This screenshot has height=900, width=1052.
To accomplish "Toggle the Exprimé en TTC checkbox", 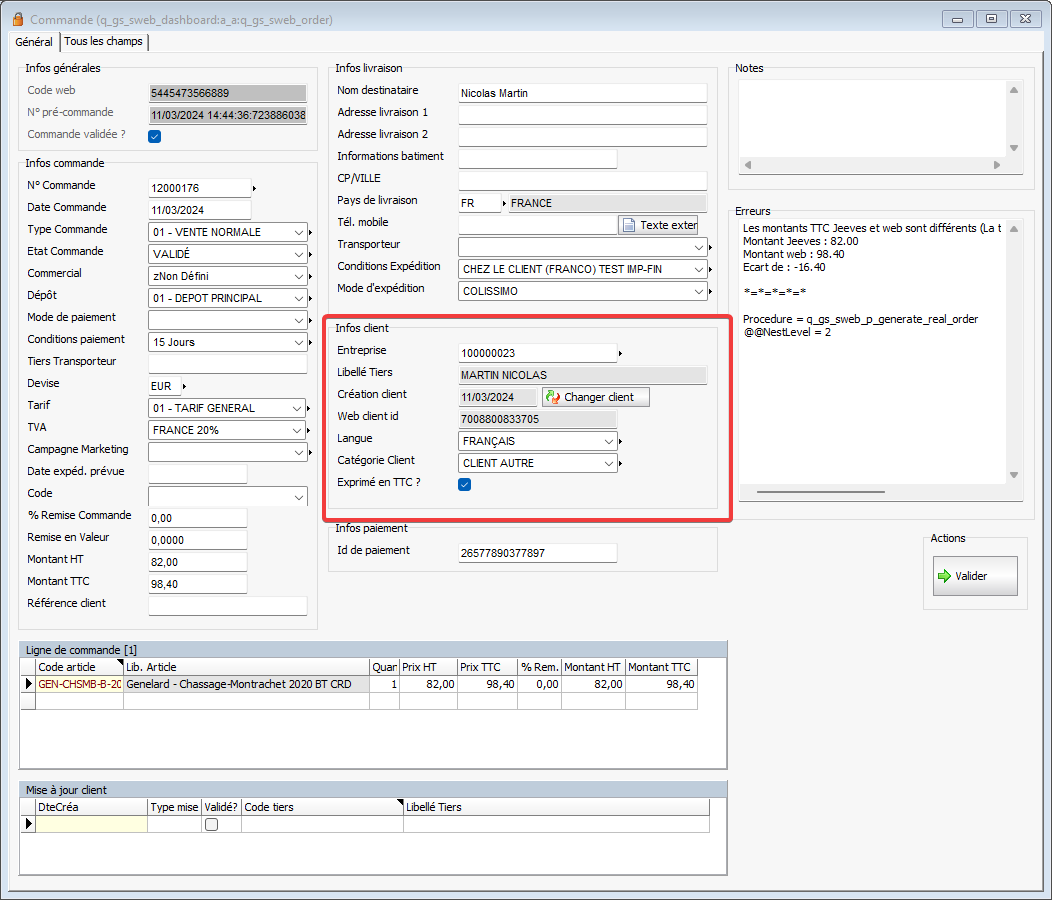I will pyautogui.click(x=464, y=485).
